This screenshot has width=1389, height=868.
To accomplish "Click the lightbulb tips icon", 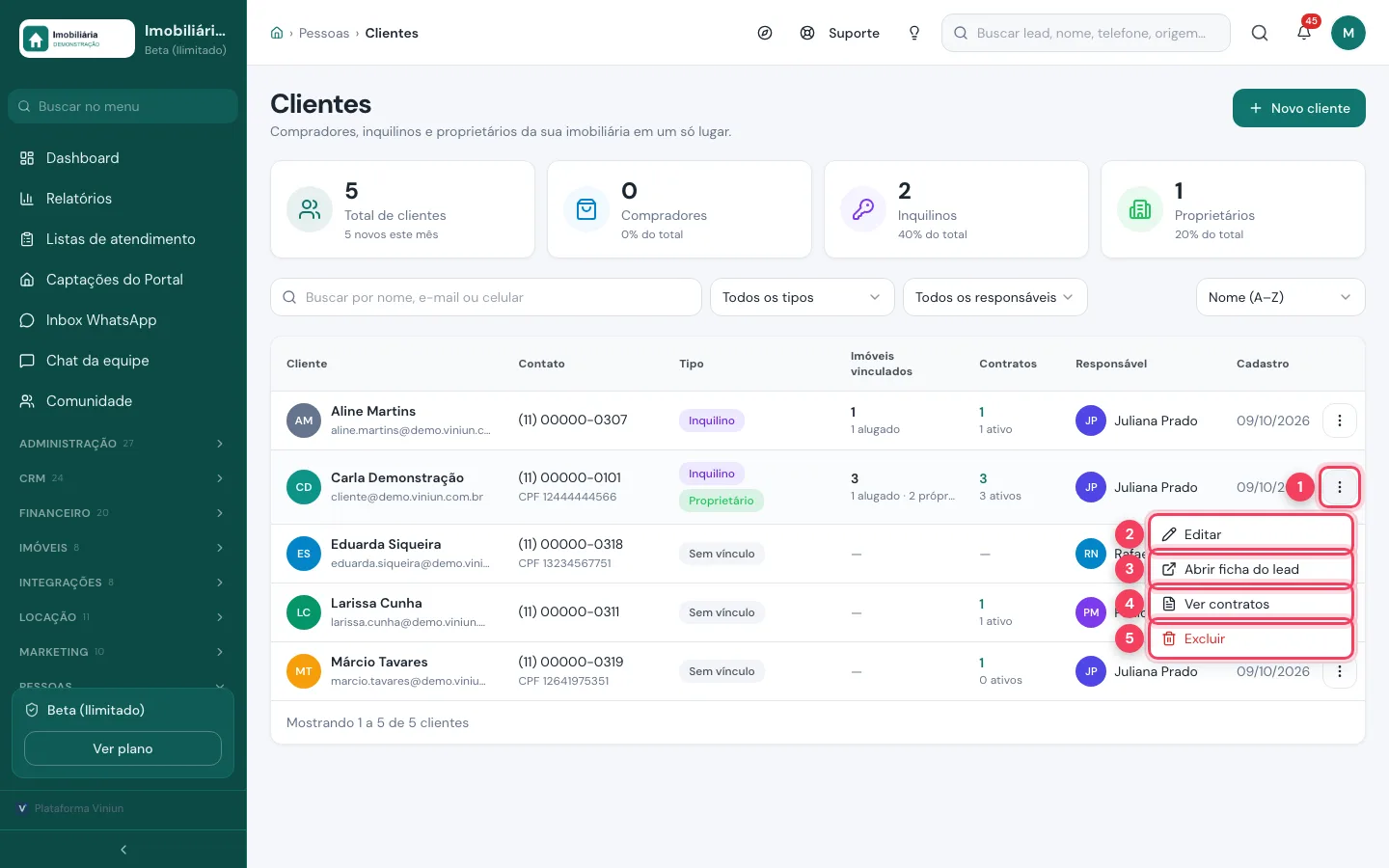I will (914, 33).
